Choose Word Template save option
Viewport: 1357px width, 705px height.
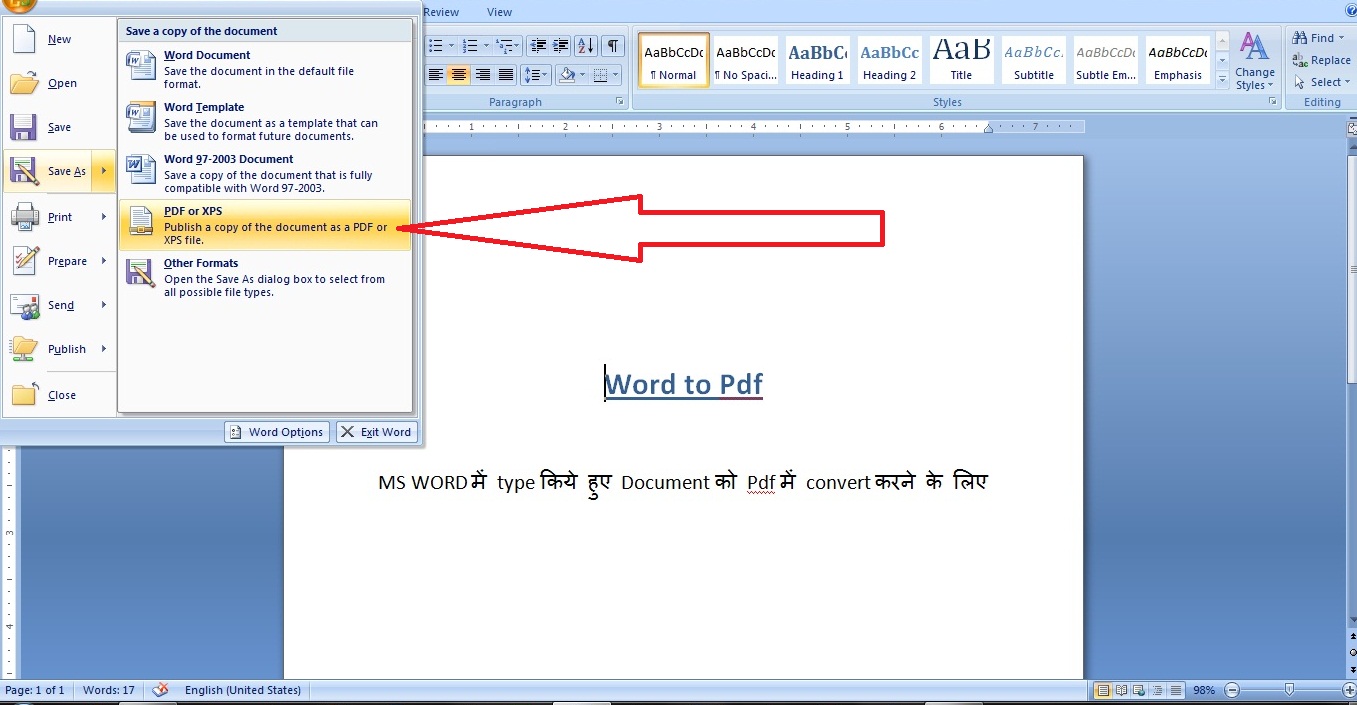264,121
